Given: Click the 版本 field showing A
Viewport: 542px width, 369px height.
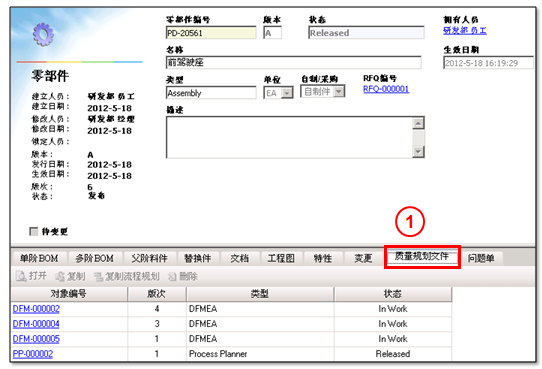Looking at the screenshot, I should pos(272,33).
